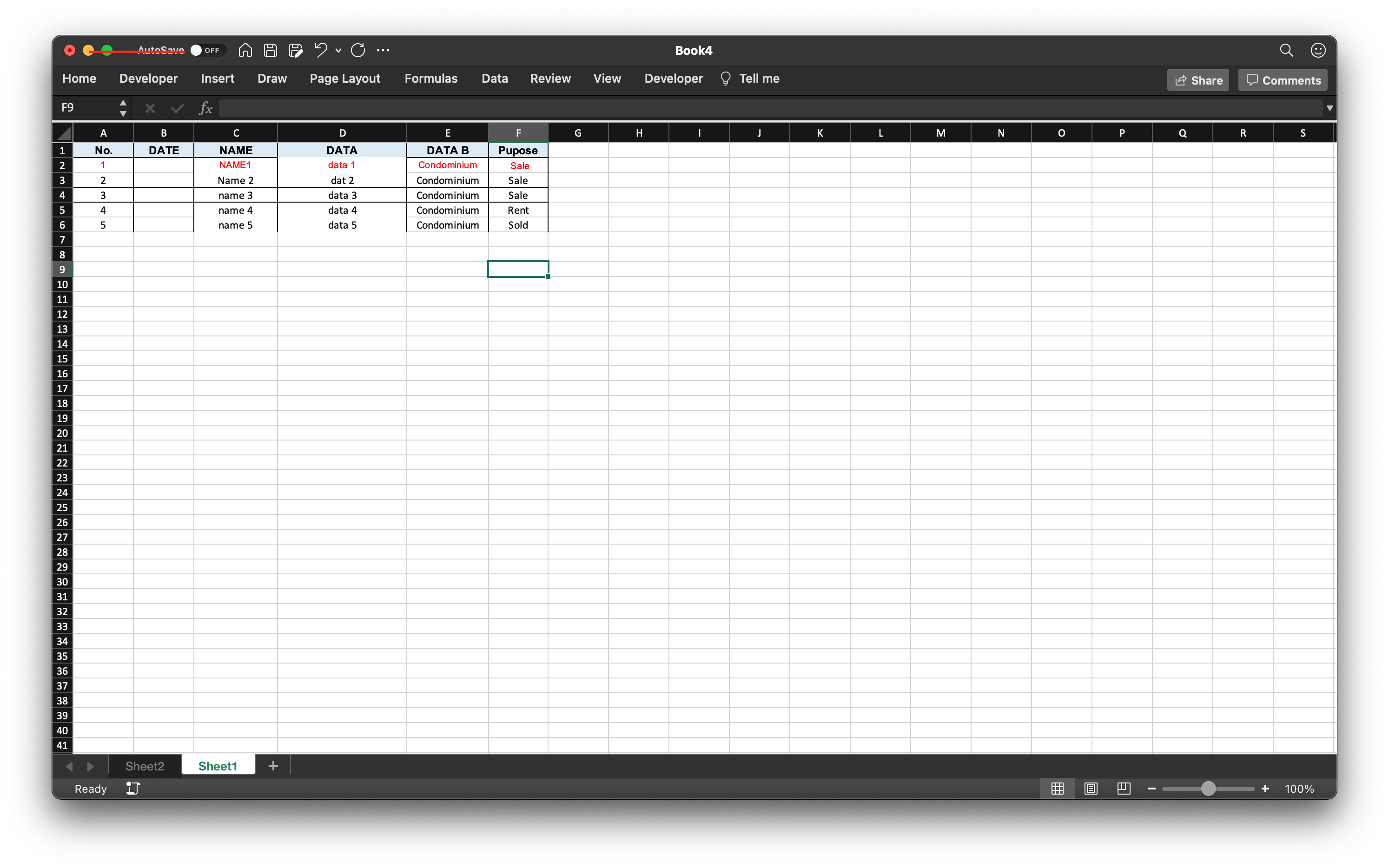
Task: Open the Comments panel
Action: tap(1282, 79)
